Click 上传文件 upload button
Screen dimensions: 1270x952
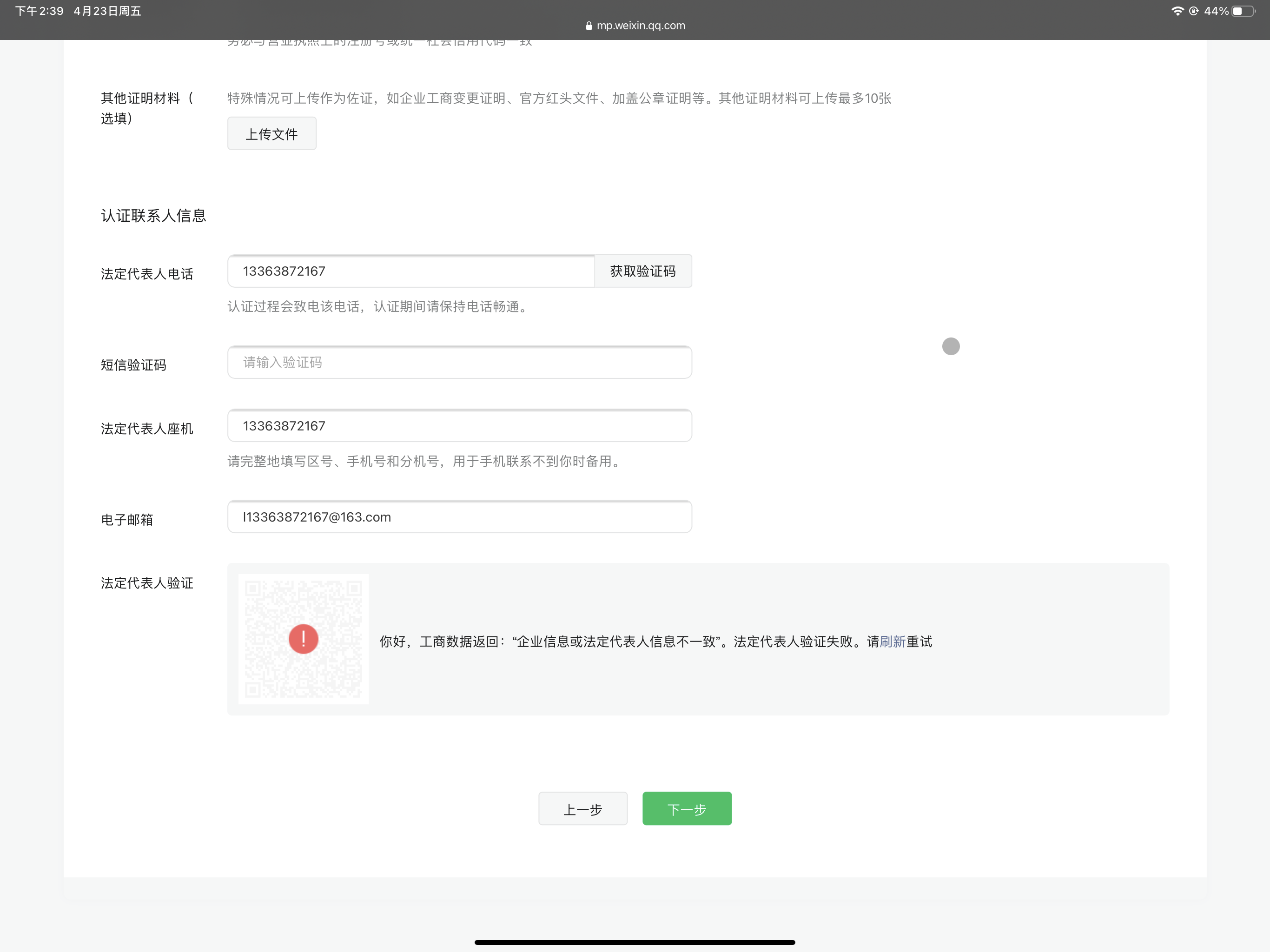(271, 134)
